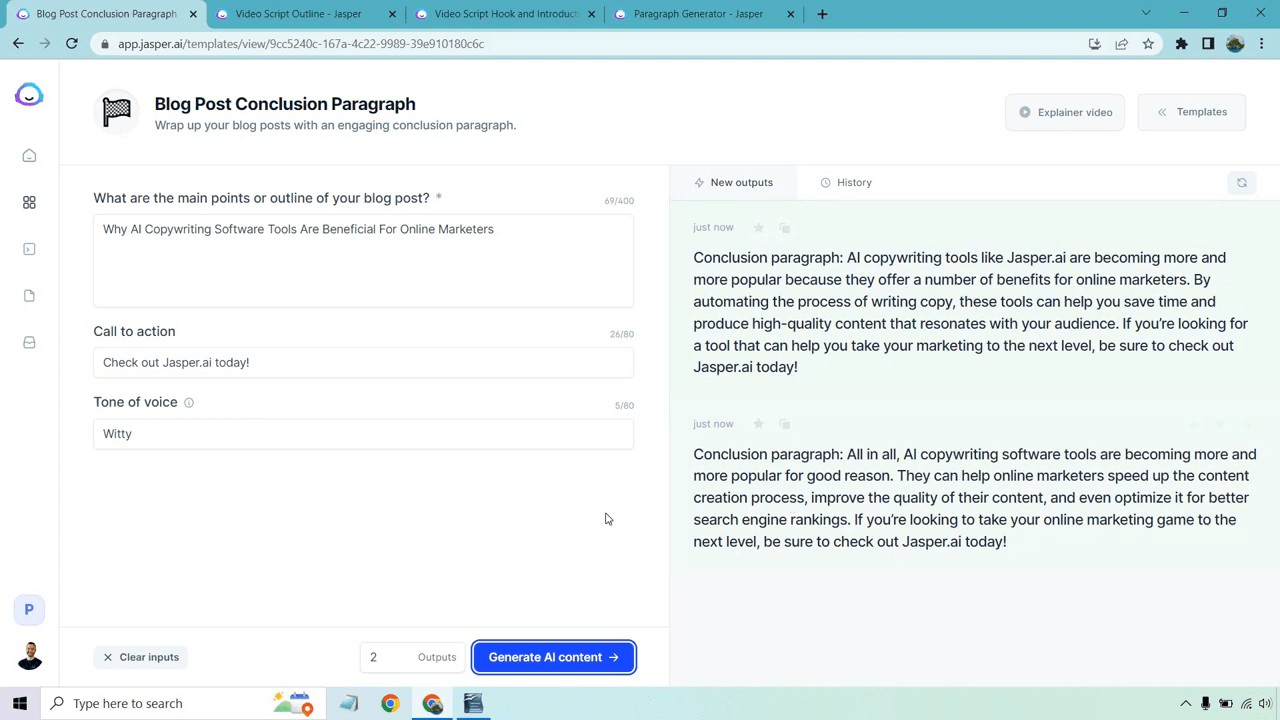Image resolution: width=1280 pixels, height=720 pixels.
Task: Switch to the History tab
Action: pos(846,183)
